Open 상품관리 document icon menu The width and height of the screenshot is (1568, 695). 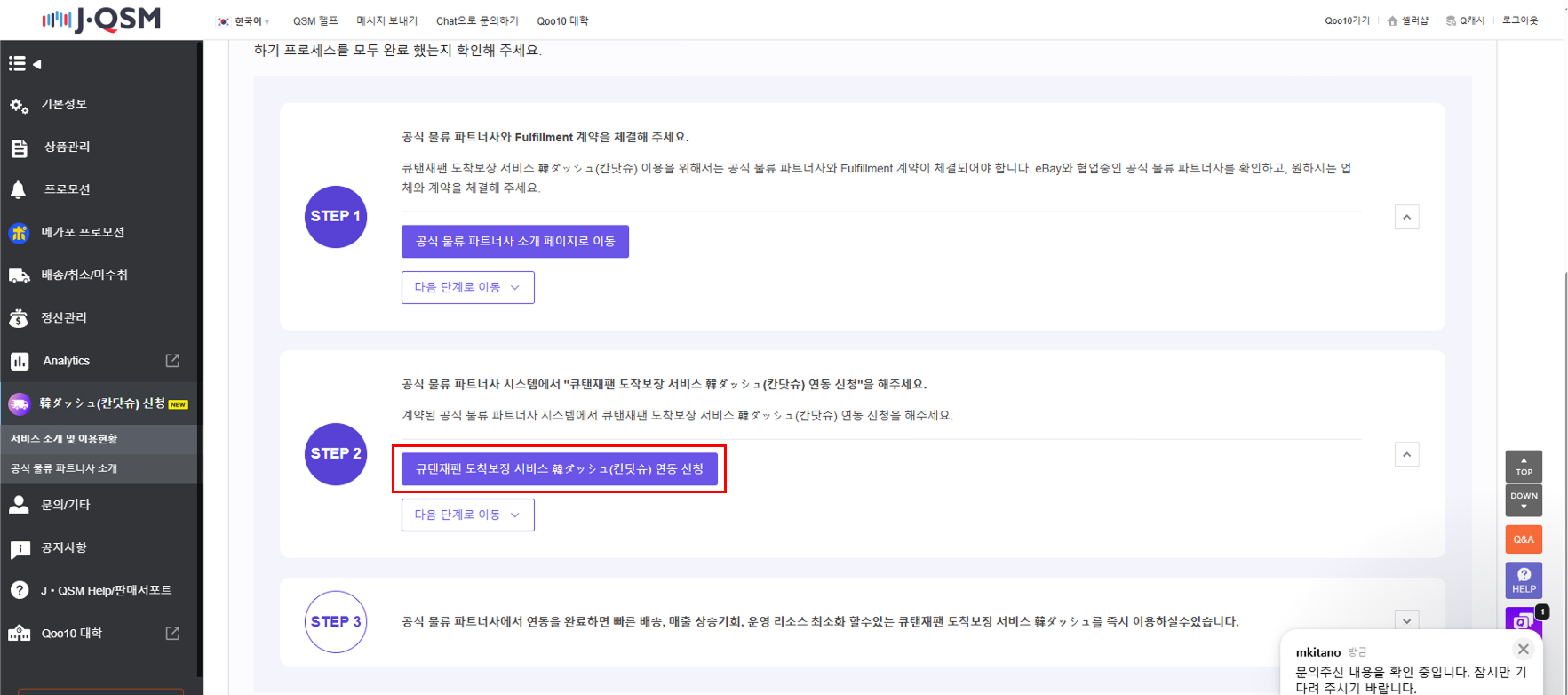(19, 148)
